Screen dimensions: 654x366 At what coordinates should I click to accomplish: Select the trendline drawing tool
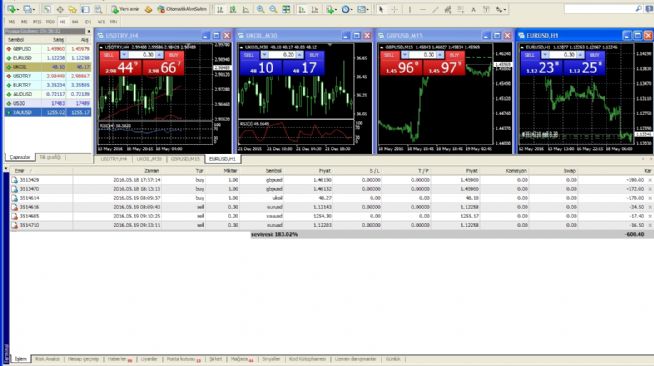coord(435,9)
